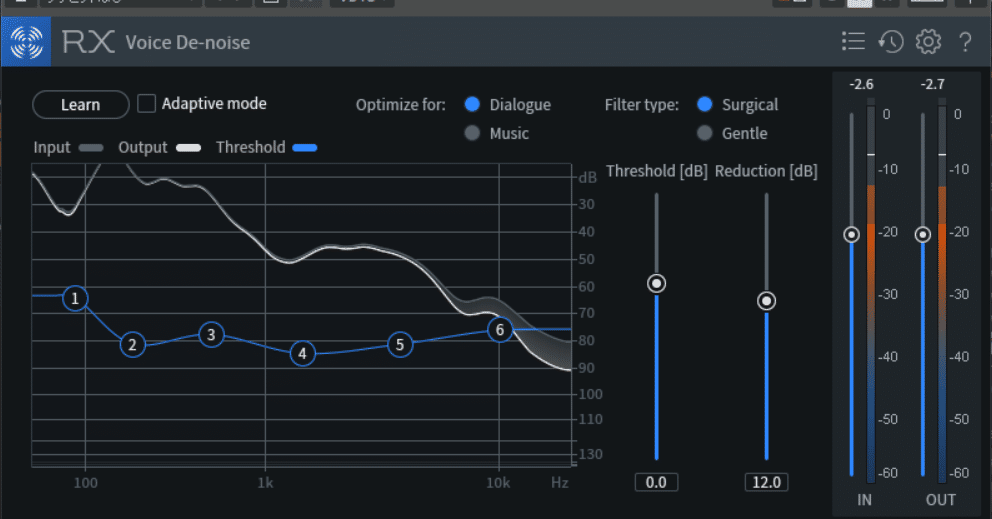Click the Reduction value field showing 12.0
Screen dimensions: 992x519
click(x=767, y=482)
